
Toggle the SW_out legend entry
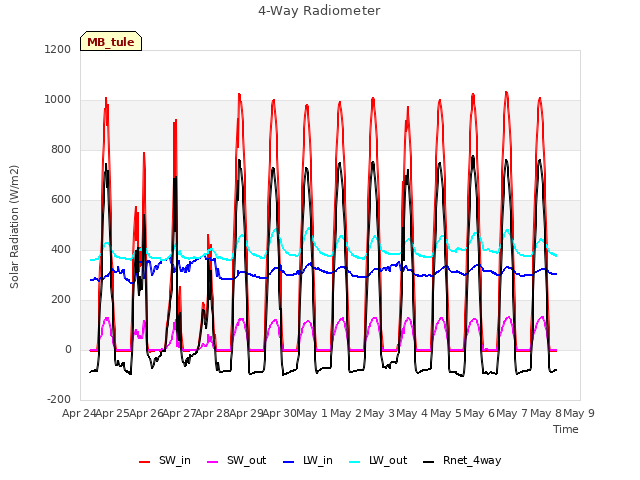click(x=237, y=460)
